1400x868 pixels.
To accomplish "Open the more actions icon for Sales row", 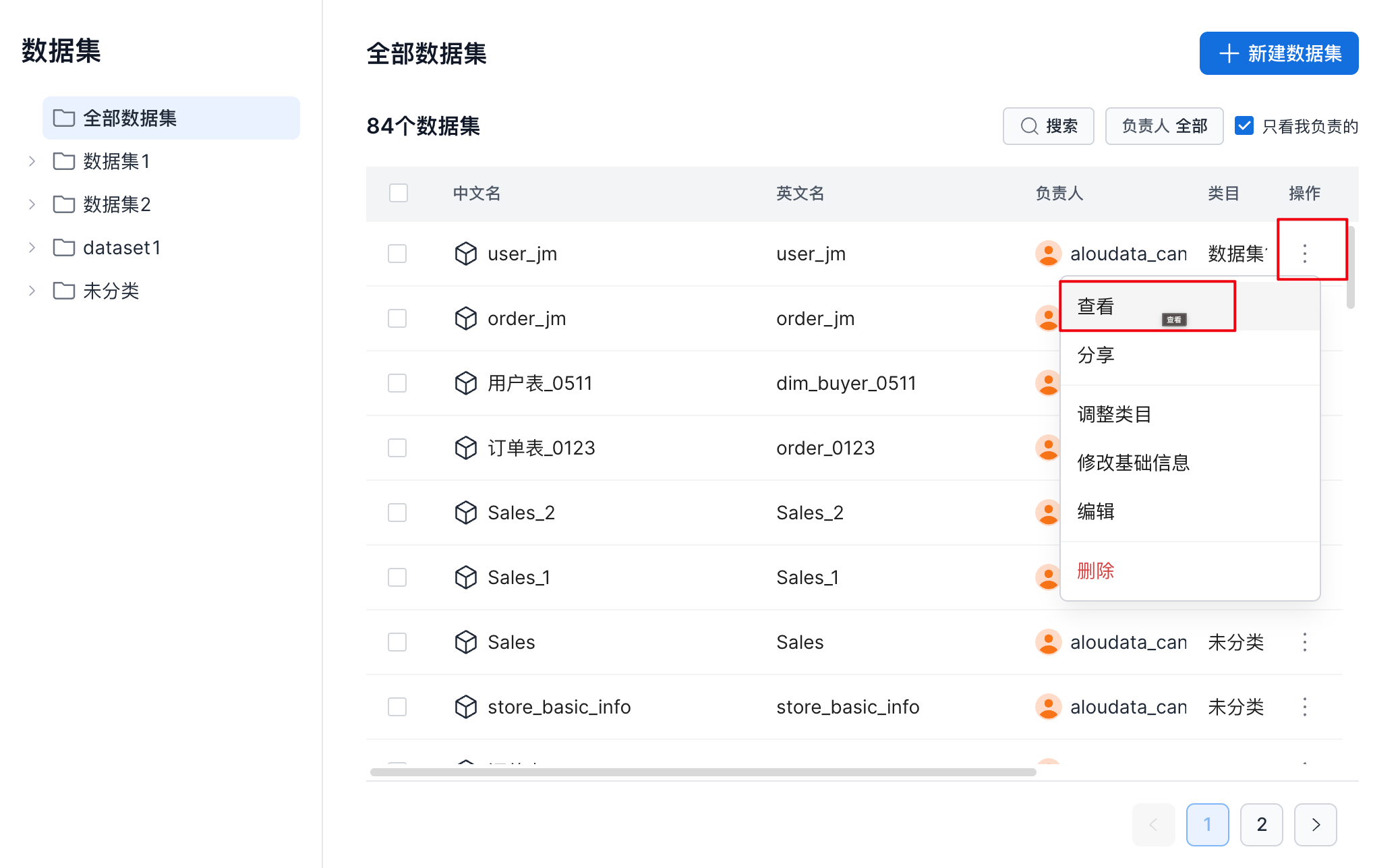I will pos(1304,642).
